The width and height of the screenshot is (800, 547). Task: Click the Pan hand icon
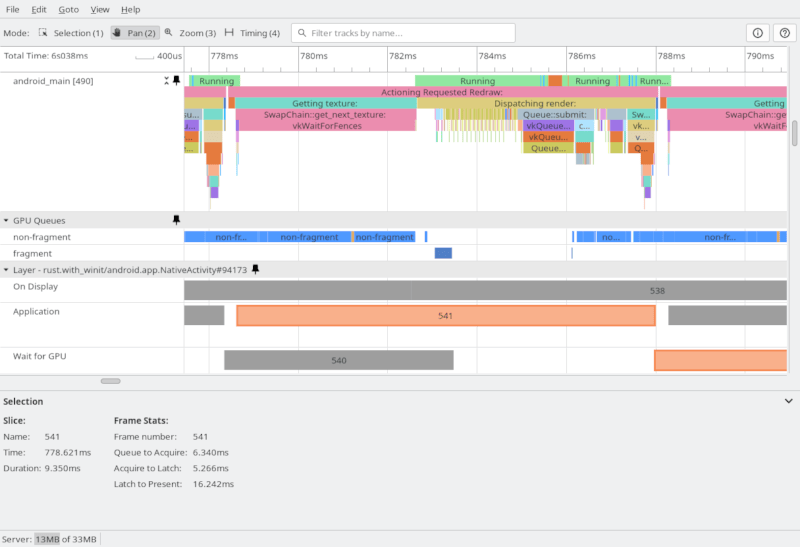click(x=117, y=33)
